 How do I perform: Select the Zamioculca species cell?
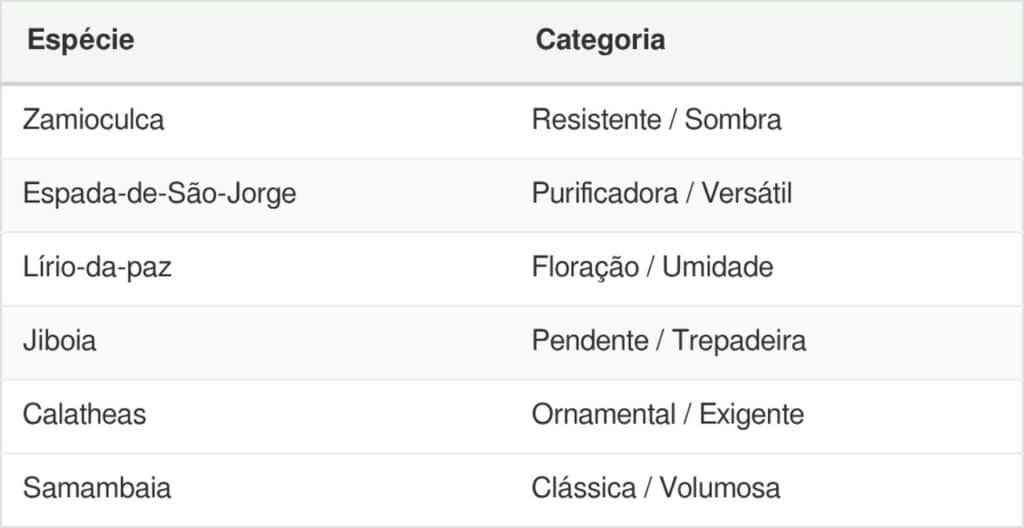coord(93,120)
